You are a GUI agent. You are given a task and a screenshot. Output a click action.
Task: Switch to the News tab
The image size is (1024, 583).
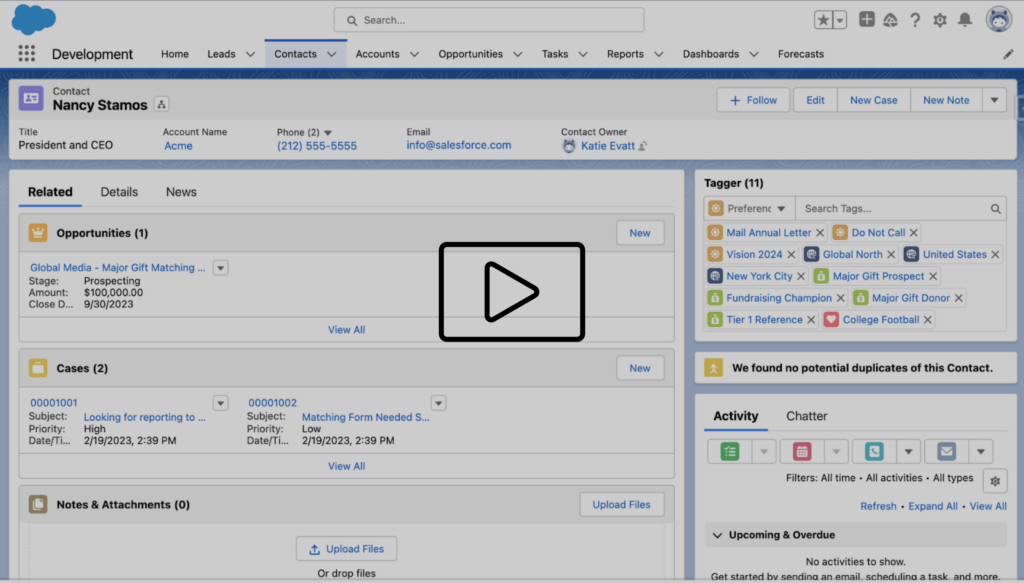[x=181, y=192]
